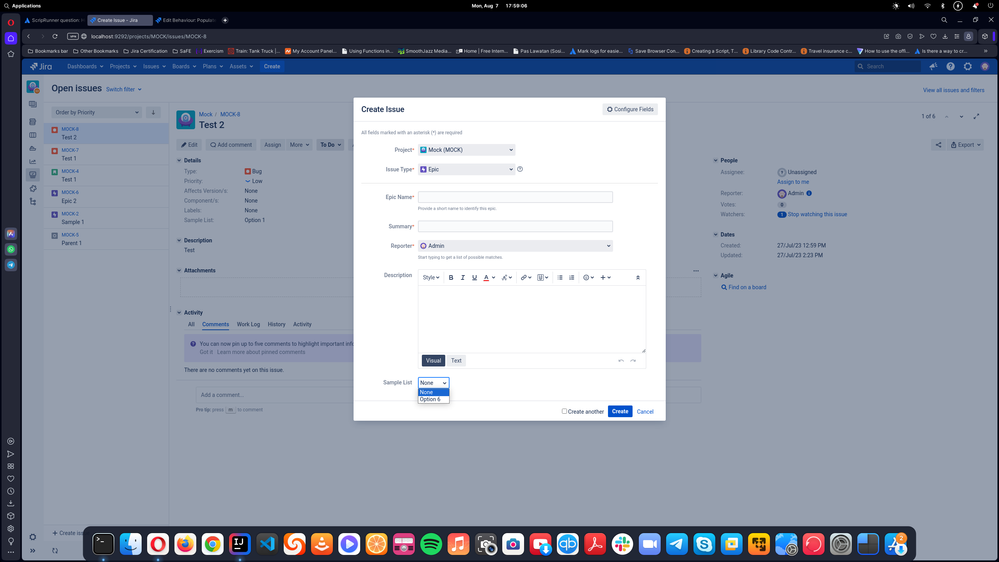Open the Project Mock (MOCK) dropdown
Image resolution: width=999 pixels, height=562 pixels.
point(466,150)
